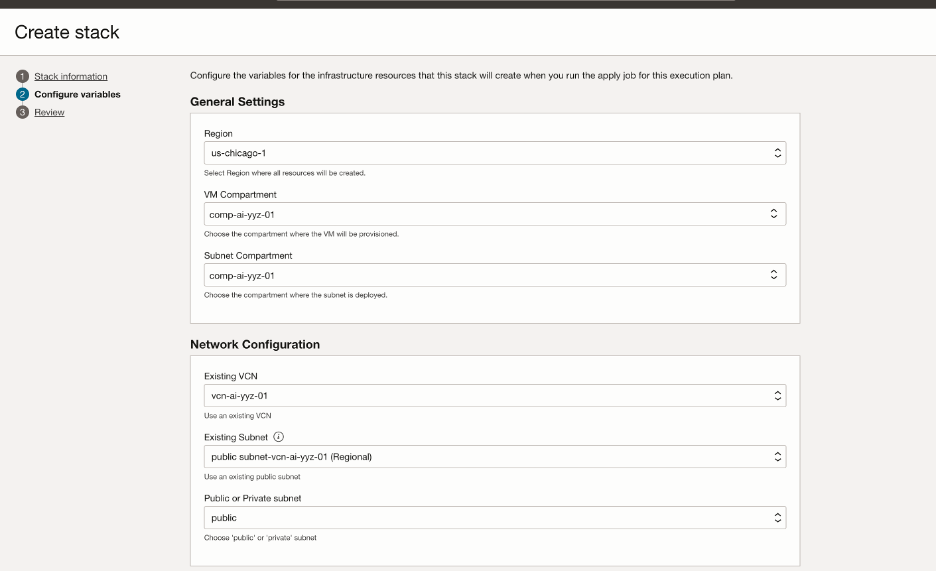Expand the Subnet Compartment dropdown
This screenshot has height=572, width=936.
(x=480, y=275)
